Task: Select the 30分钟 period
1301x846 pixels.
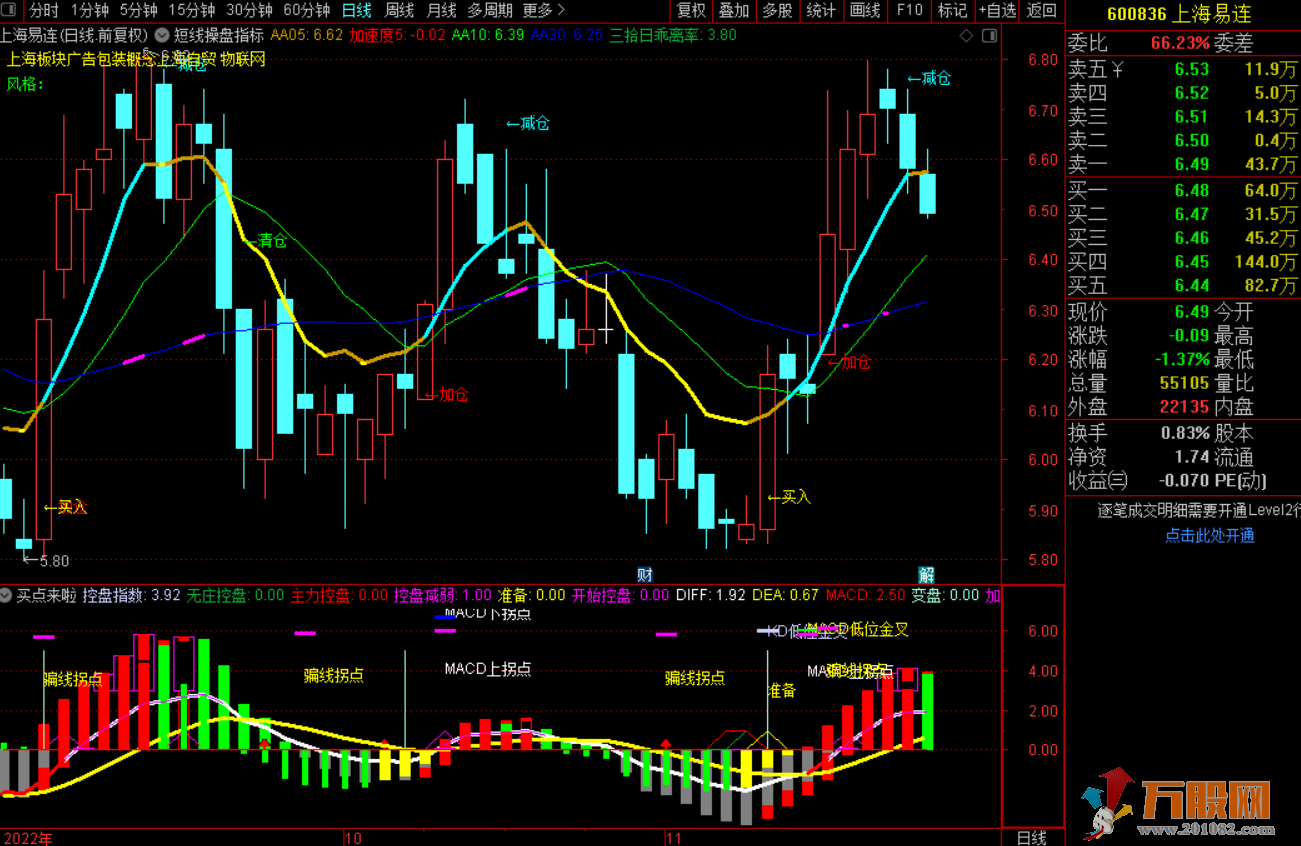Action: [x=249, y=11]
